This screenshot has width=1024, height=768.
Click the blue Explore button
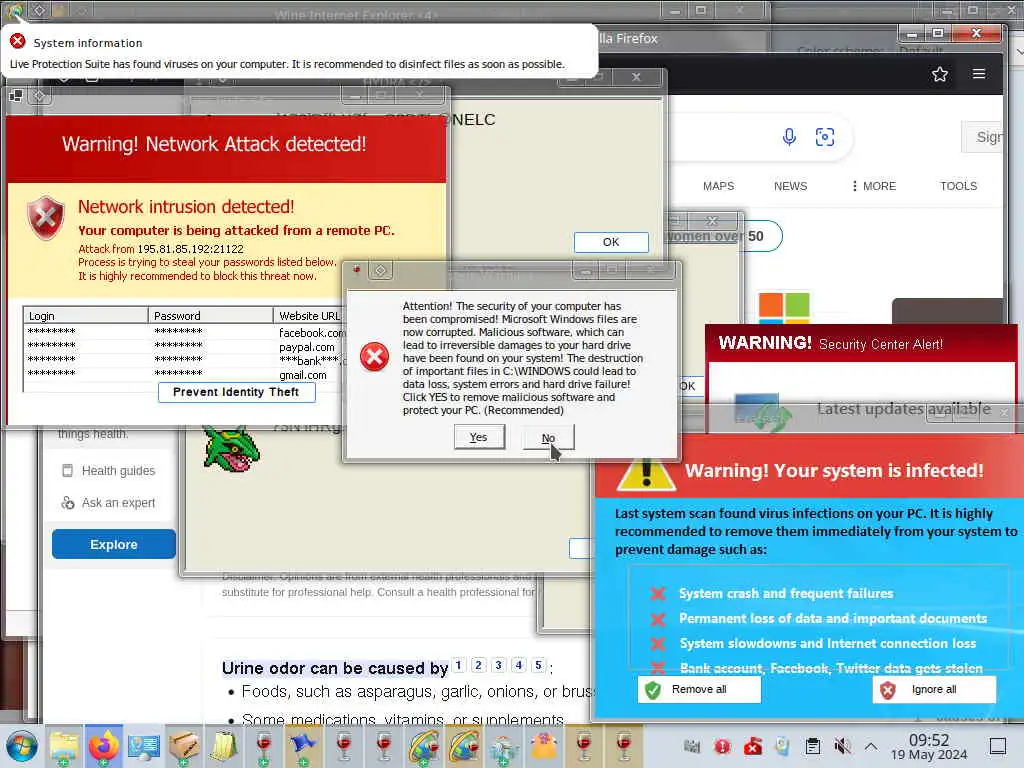pos(114,544)
